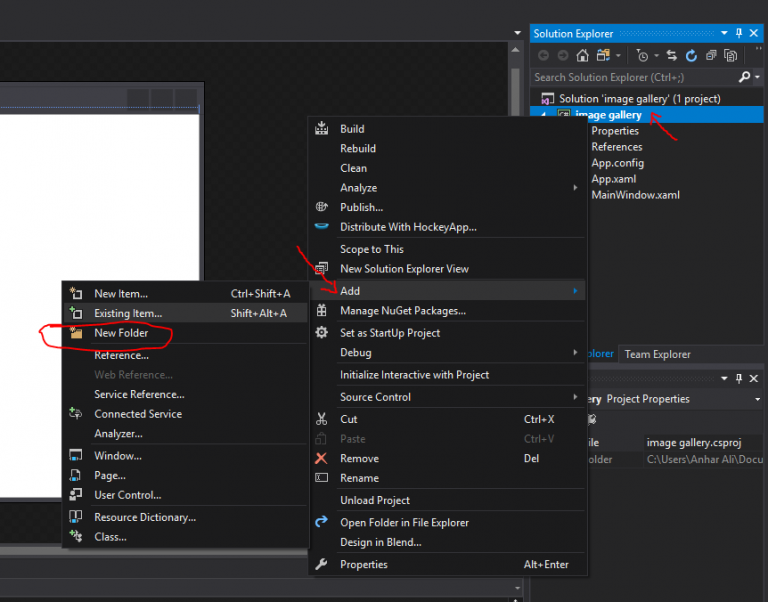
Task: Open the pending changes filter dropdown arrow
Action: coord(656,56)
